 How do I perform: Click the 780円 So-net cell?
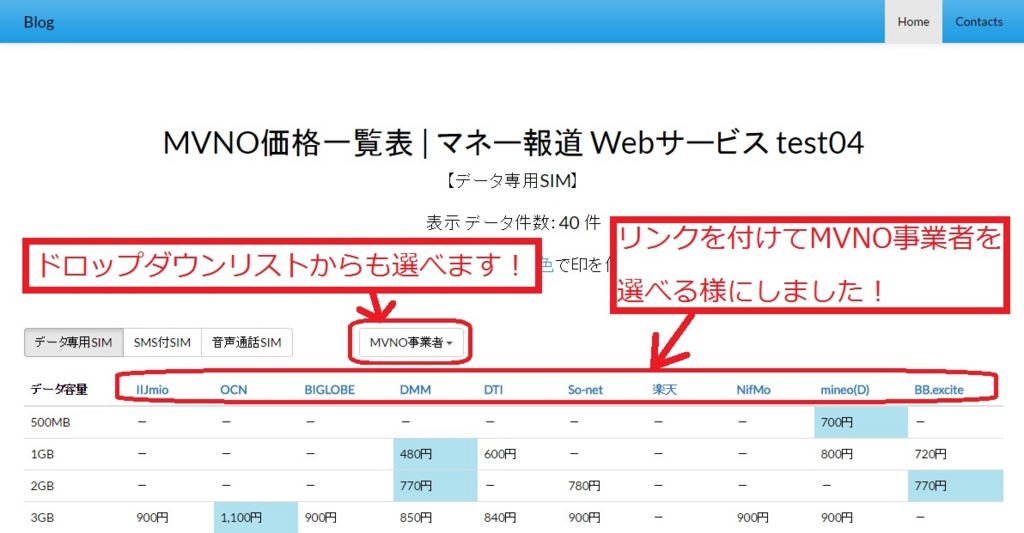coord(584,486)
